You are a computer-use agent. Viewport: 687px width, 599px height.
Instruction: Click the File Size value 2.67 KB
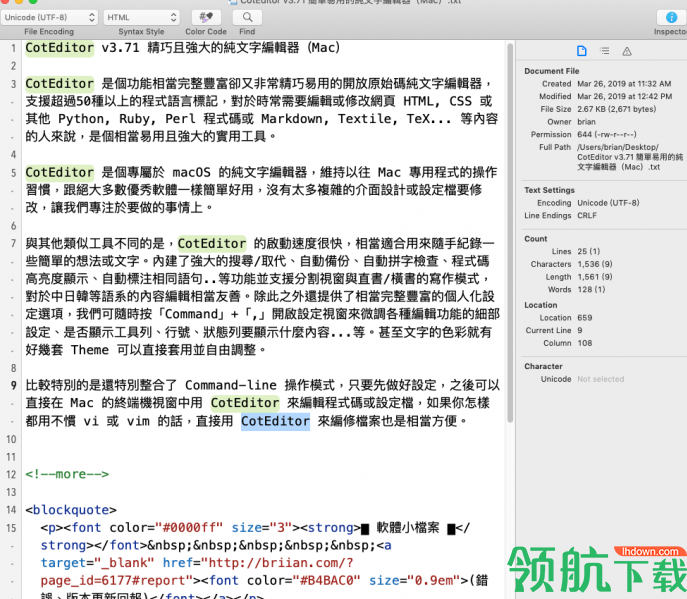616,109
